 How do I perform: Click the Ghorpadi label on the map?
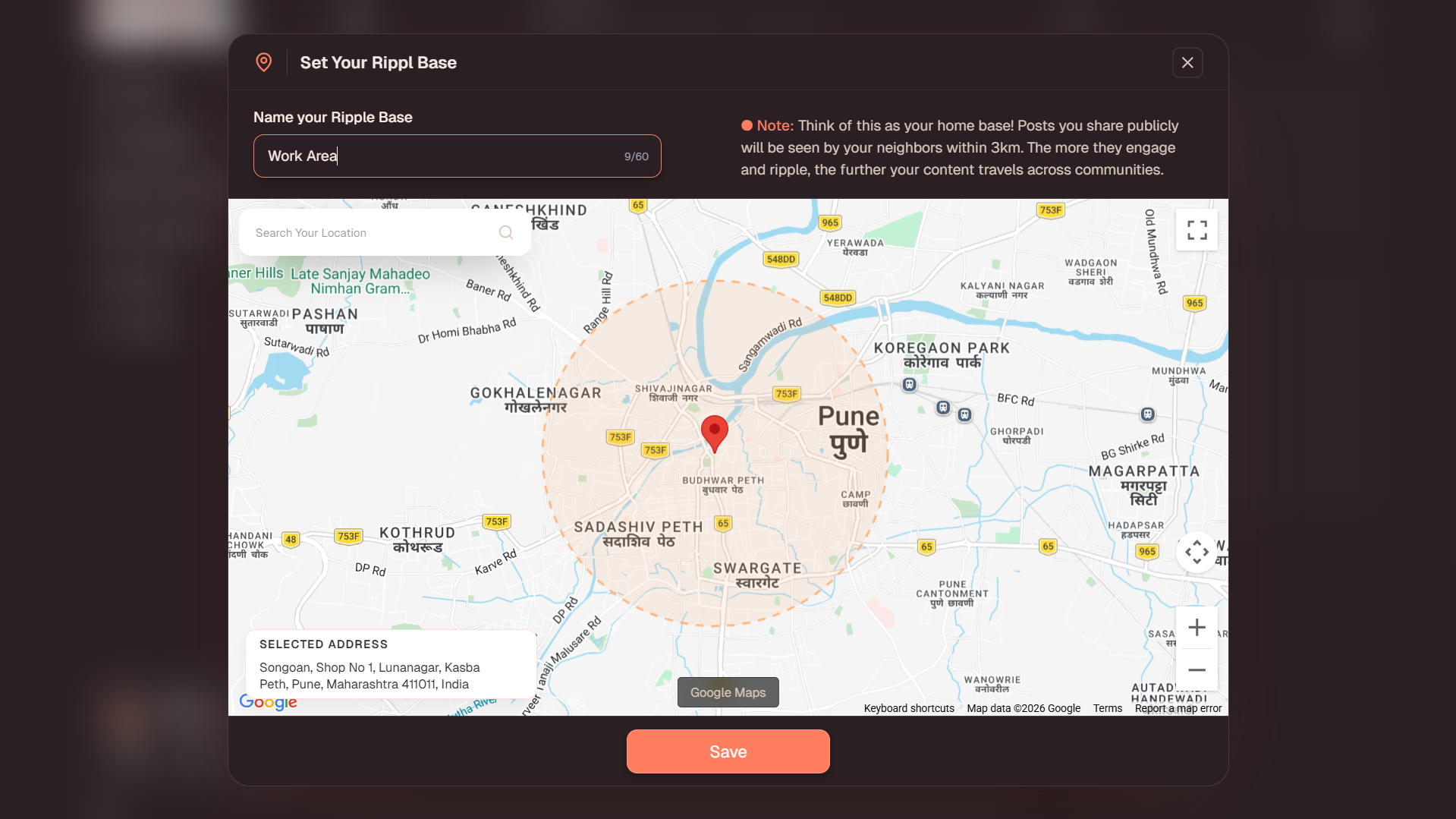point(1017,435)
